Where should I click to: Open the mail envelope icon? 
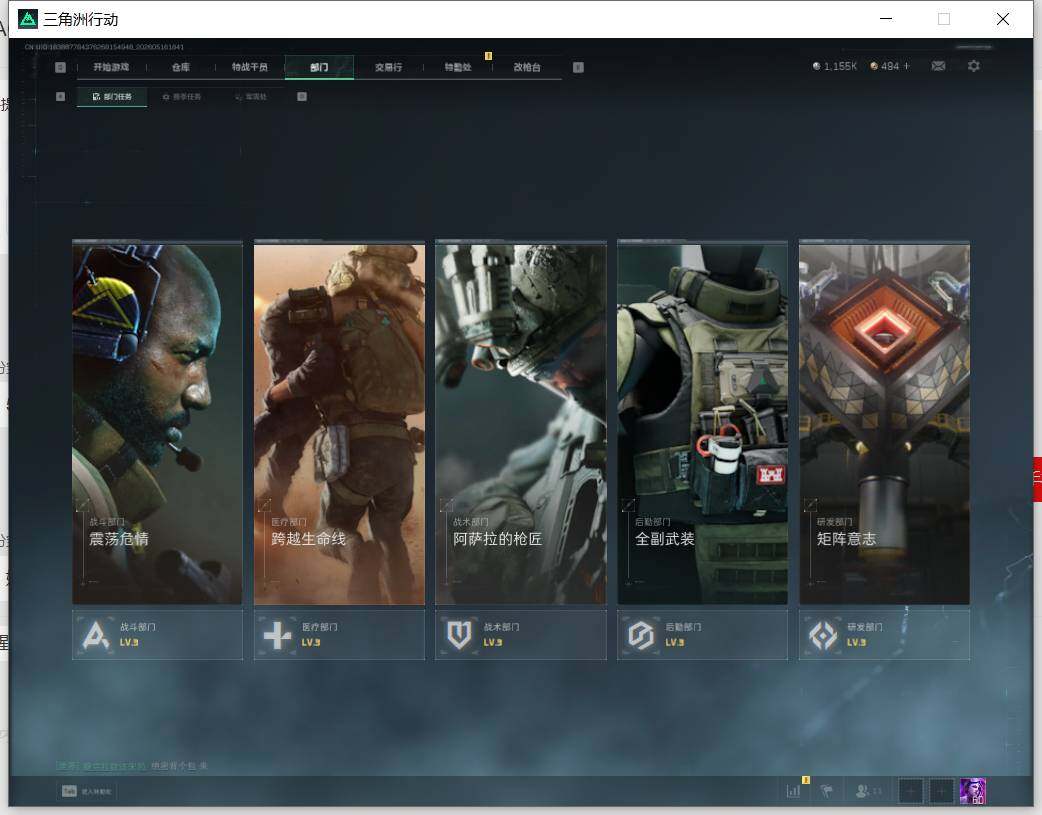938,66
